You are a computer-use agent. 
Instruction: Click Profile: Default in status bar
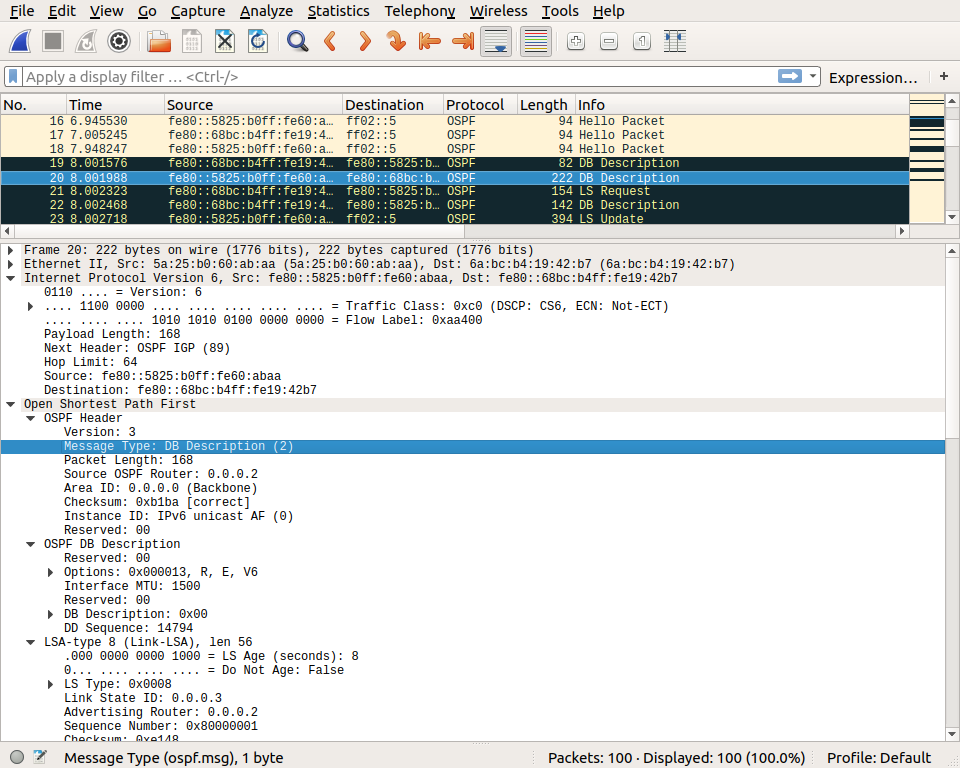879,758
